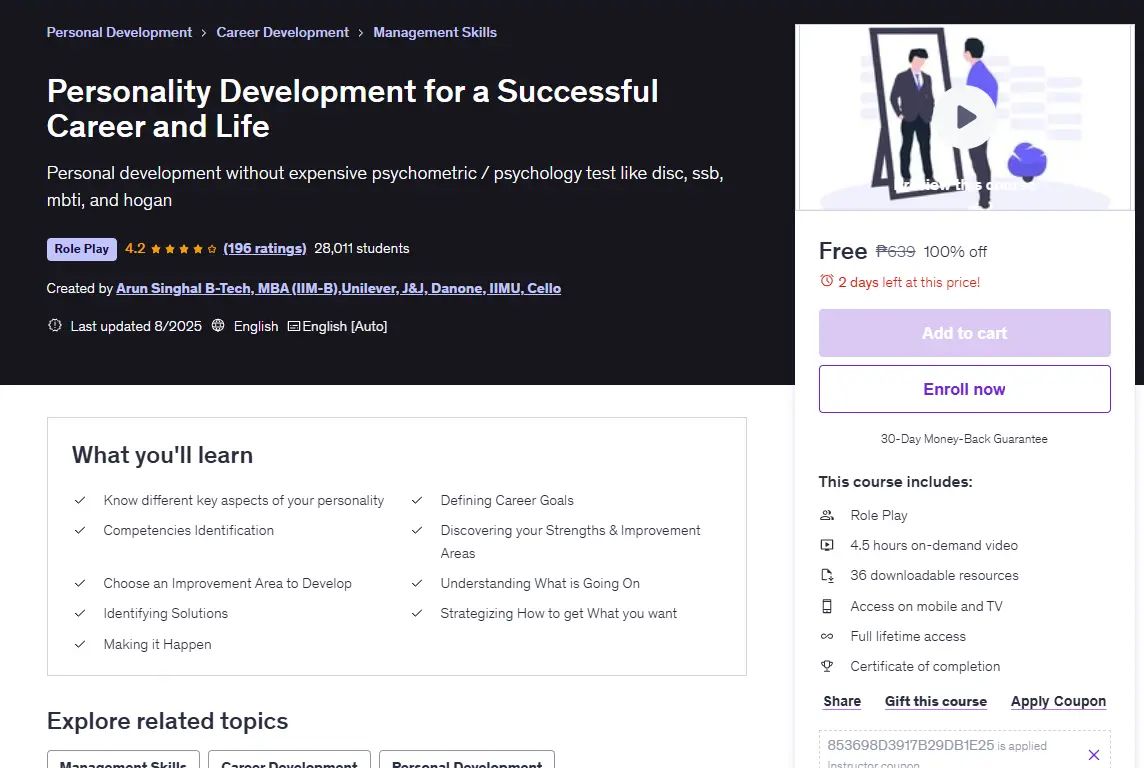This screenshot has height=768, width=1144.
Task: Click the trophy certificate icon
Action: point(827,666)
